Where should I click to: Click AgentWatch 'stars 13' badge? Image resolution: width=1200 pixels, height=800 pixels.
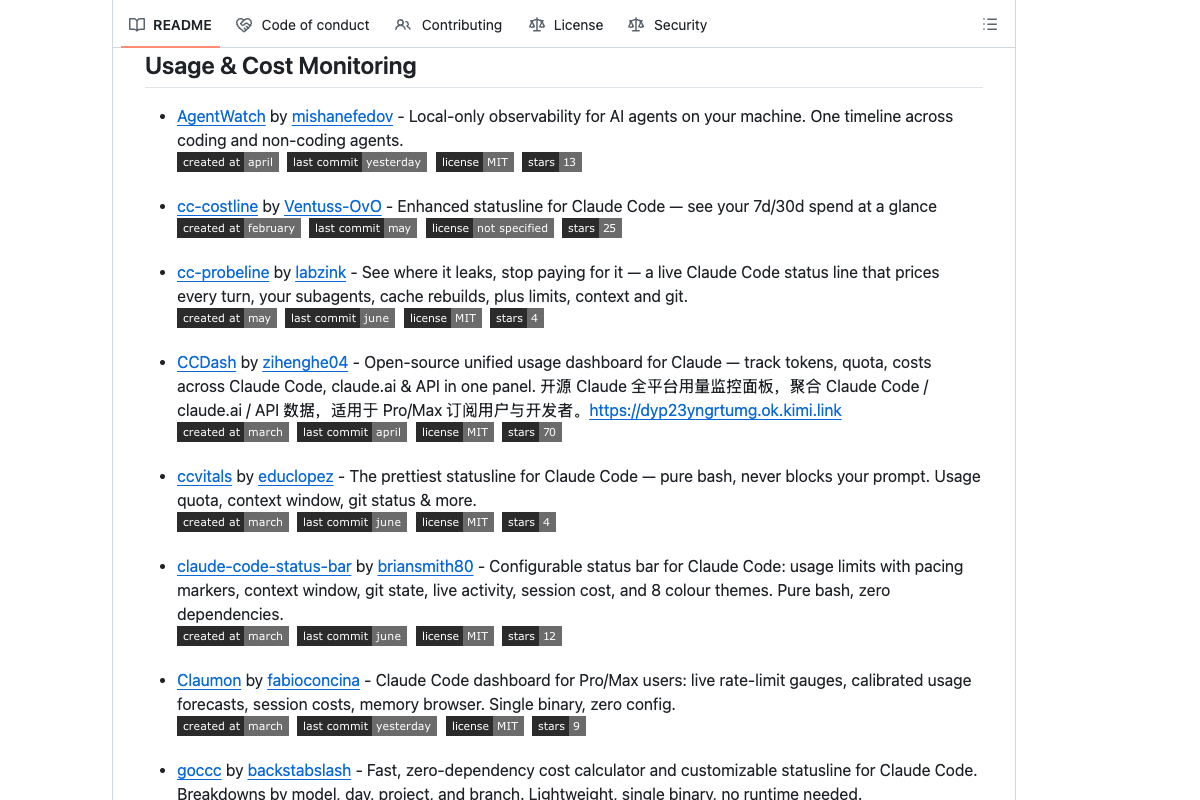[551, 162]
